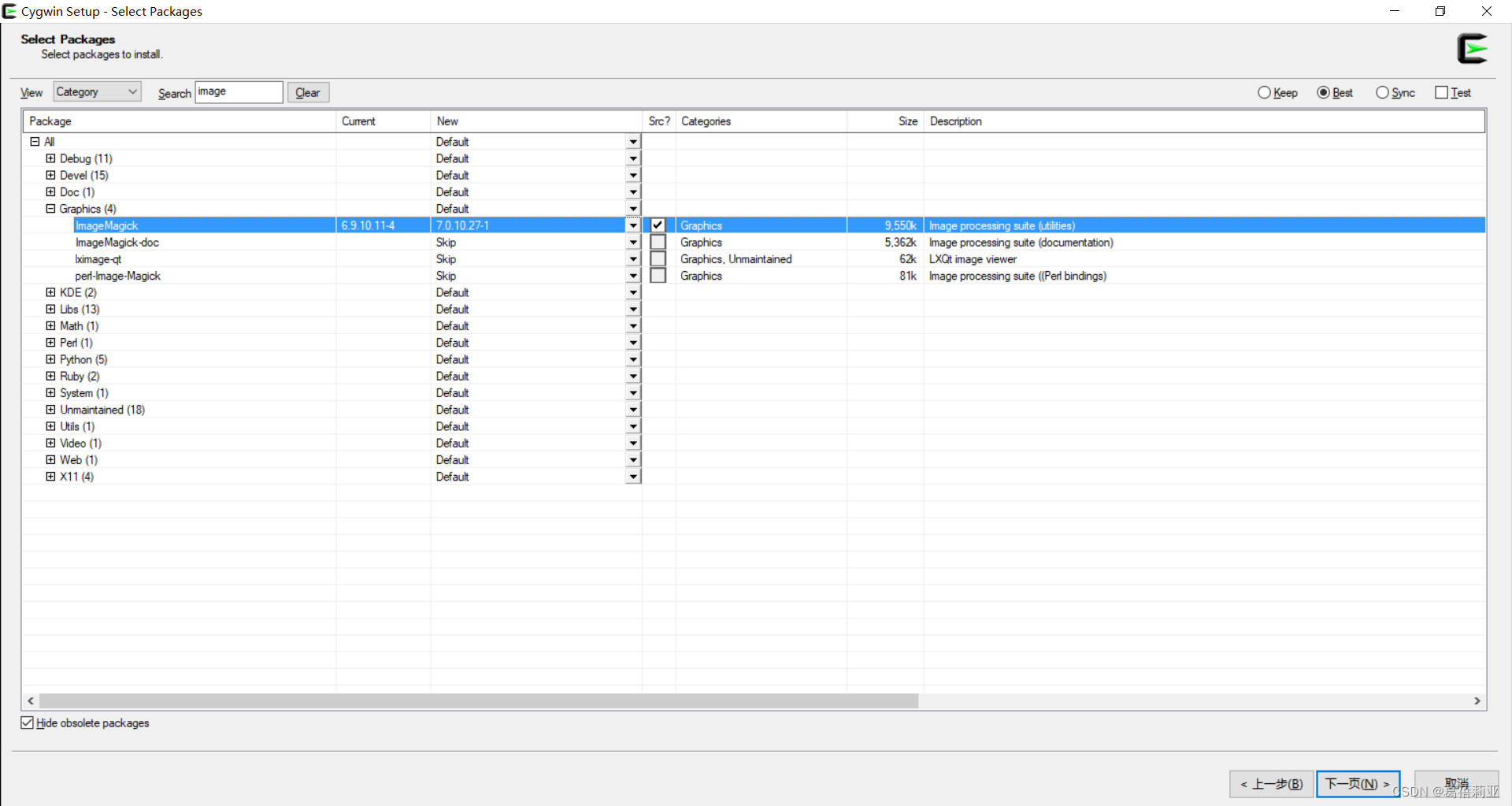Expand the Perl (1) category
This screenshot has width=1512, height=806.
coord(50,343)
